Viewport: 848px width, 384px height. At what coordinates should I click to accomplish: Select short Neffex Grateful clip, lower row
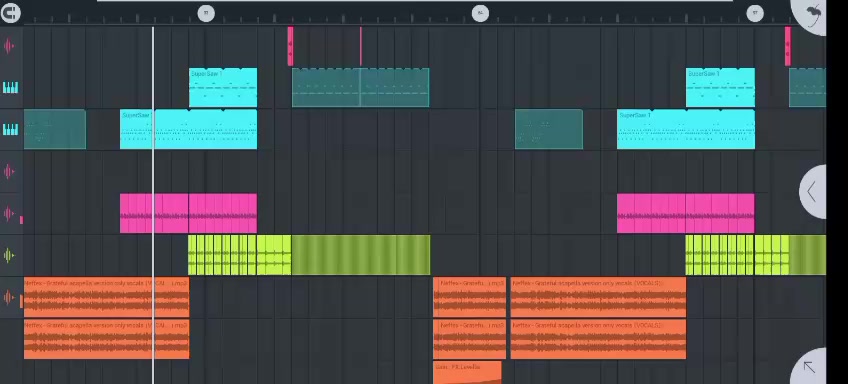click(469, 339)
